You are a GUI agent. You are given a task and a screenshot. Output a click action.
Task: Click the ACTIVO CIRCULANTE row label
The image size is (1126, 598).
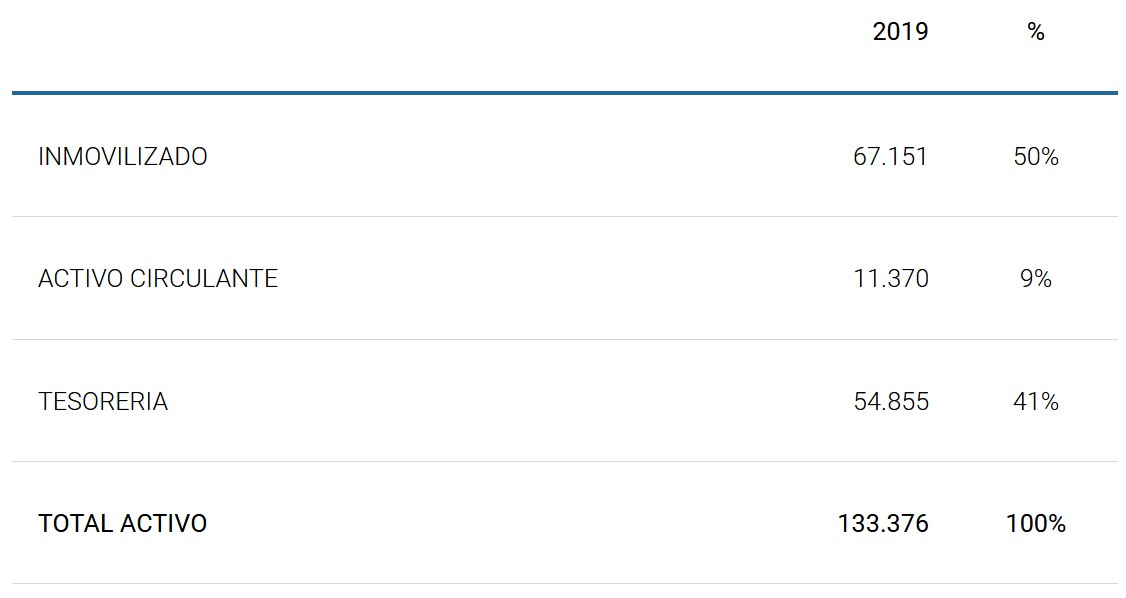(158, 279)
